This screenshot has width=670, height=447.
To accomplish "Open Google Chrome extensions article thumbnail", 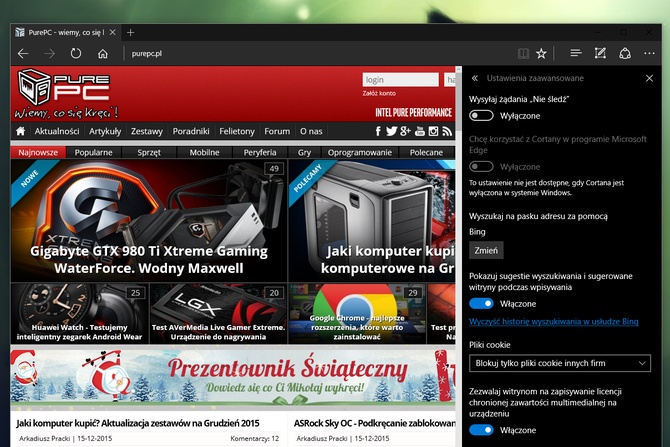I will tap(357, 313).
